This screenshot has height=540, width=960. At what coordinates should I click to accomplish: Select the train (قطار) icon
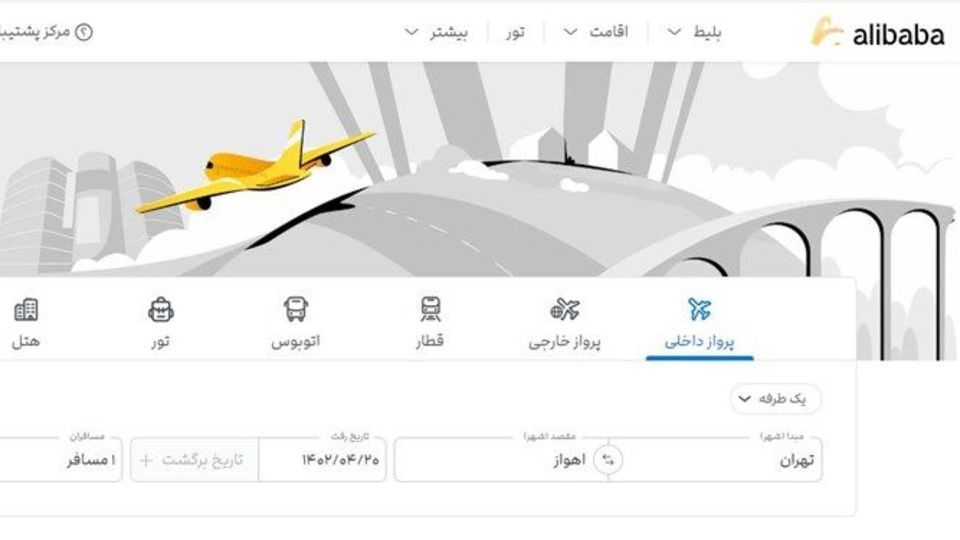[x=430, y=309]
